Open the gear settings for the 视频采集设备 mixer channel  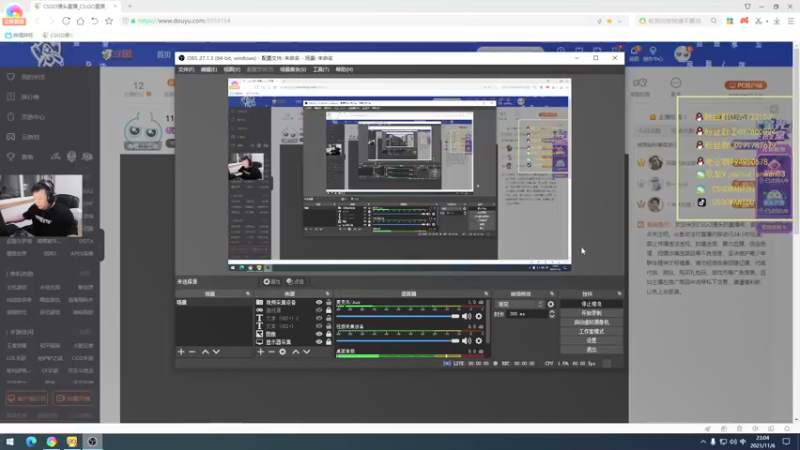[479, 341]
